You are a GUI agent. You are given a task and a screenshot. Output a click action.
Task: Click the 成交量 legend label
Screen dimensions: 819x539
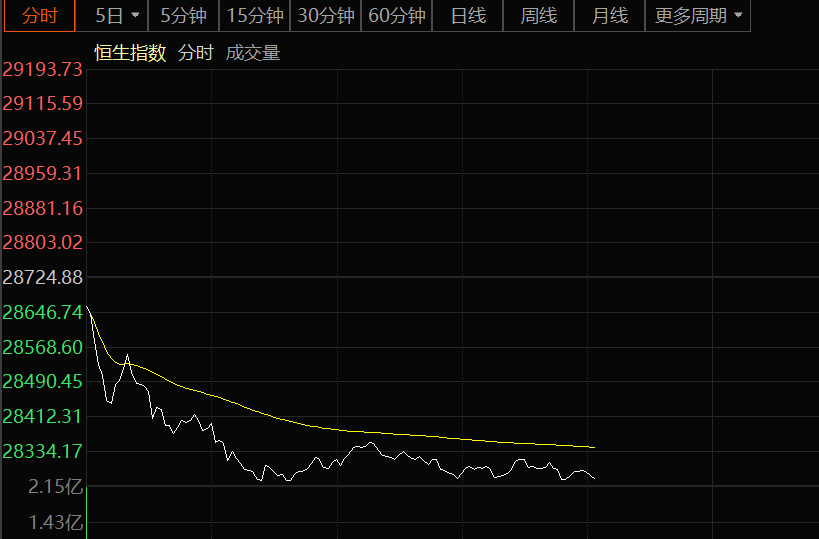(x=253, y=53)
